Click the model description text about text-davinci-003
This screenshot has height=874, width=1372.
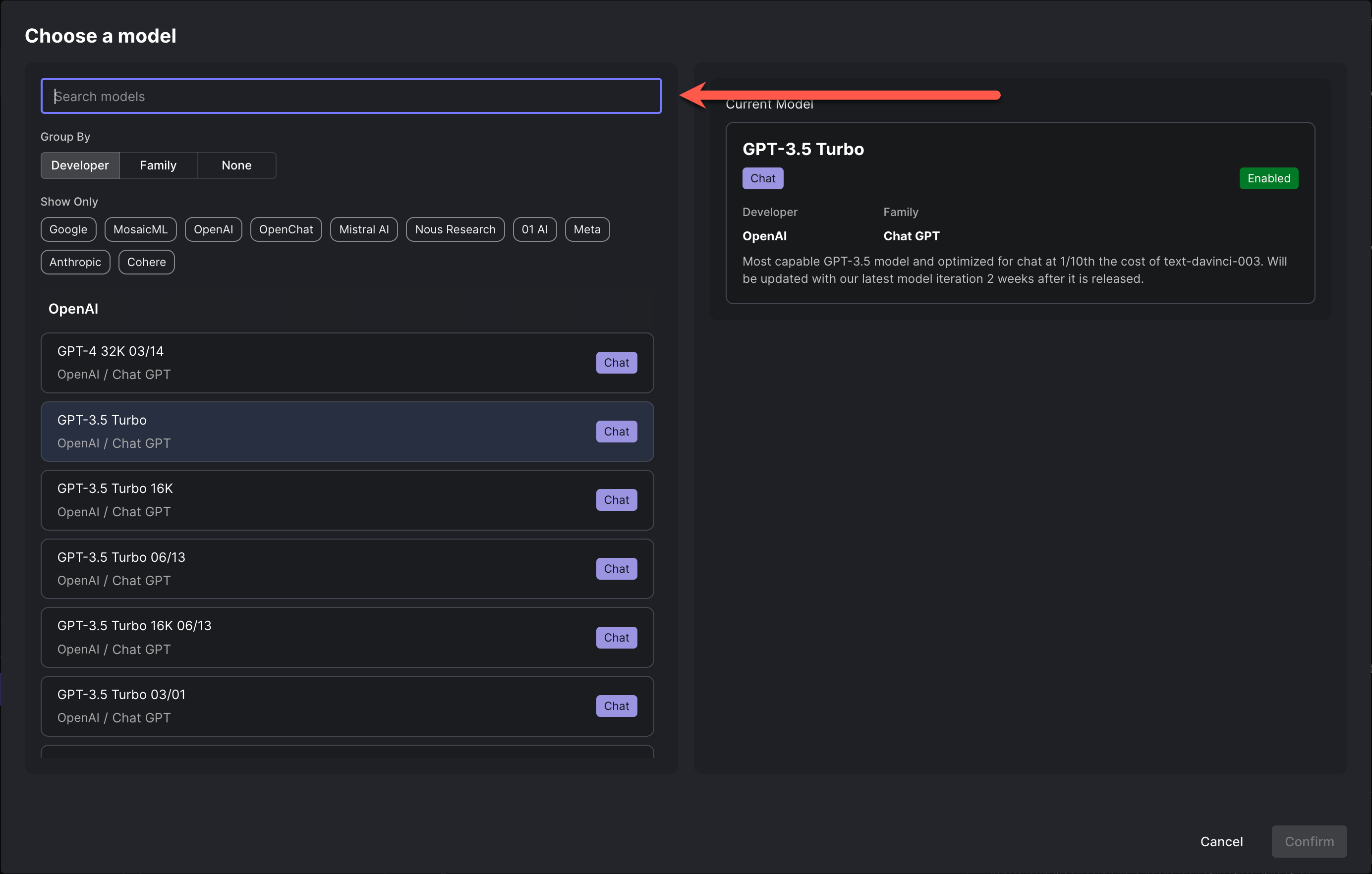coord(1015,270)
